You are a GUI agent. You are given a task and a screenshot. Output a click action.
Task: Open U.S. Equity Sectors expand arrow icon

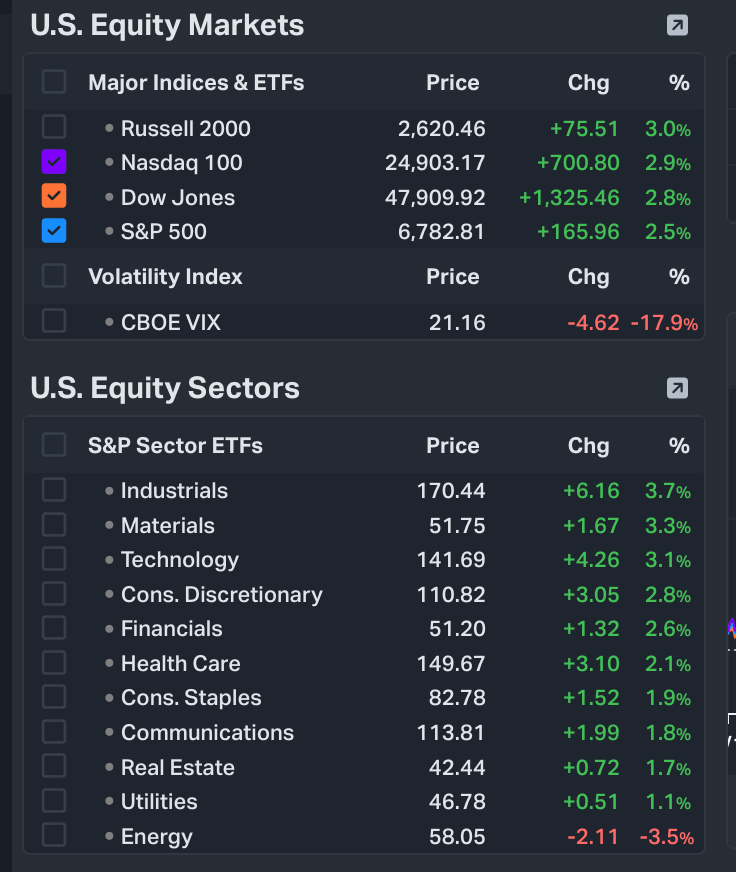(x=677, y=388)
